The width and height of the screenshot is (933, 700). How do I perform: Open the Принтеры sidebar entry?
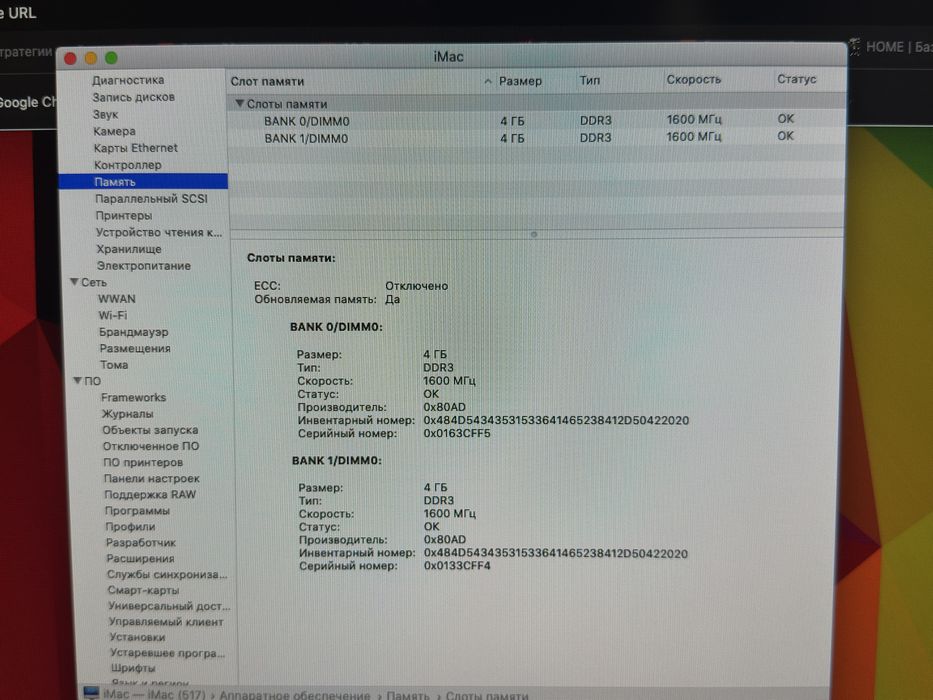pos(124,215)
